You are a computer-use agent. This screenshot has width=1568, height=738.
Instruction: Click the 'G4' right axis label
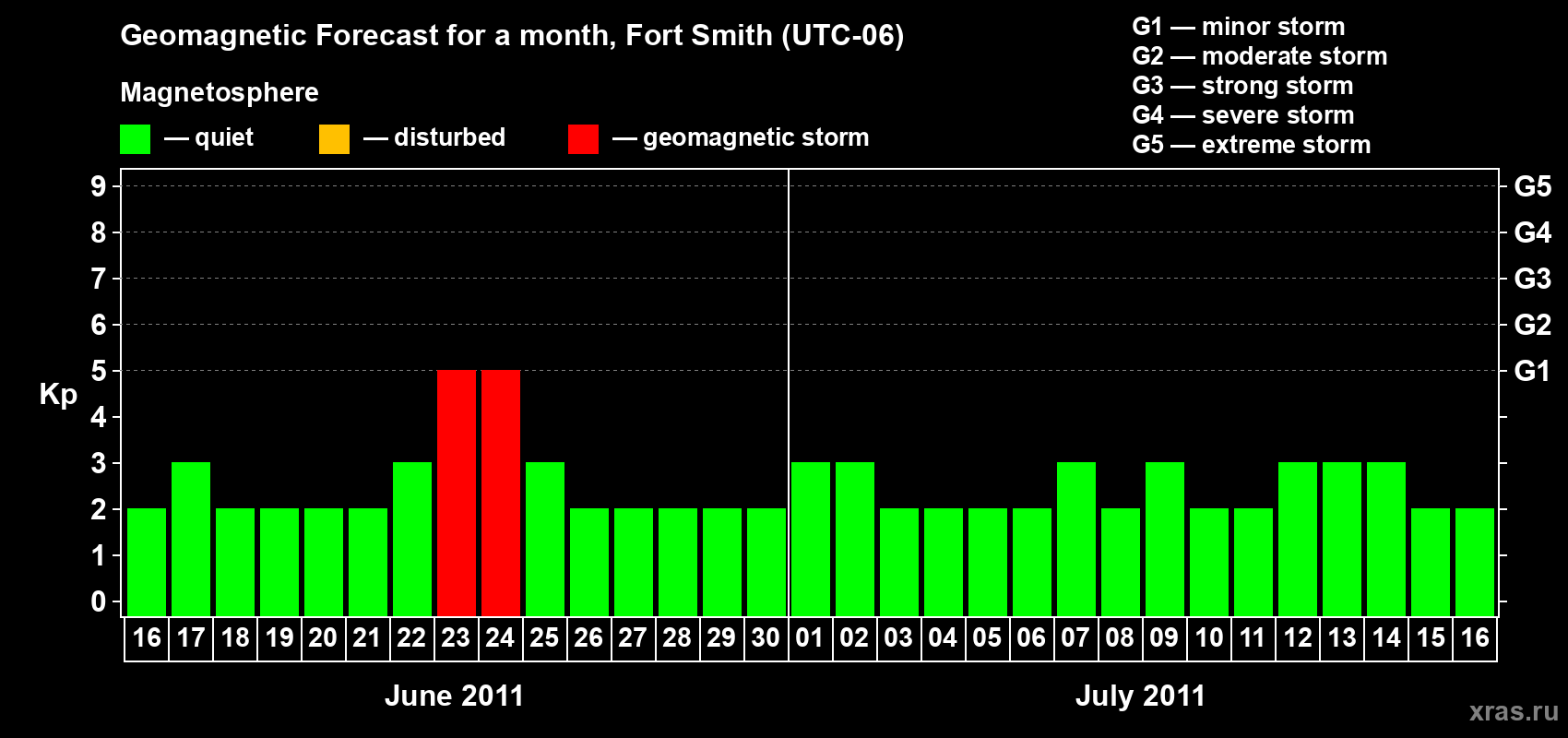click(1532, 232)
